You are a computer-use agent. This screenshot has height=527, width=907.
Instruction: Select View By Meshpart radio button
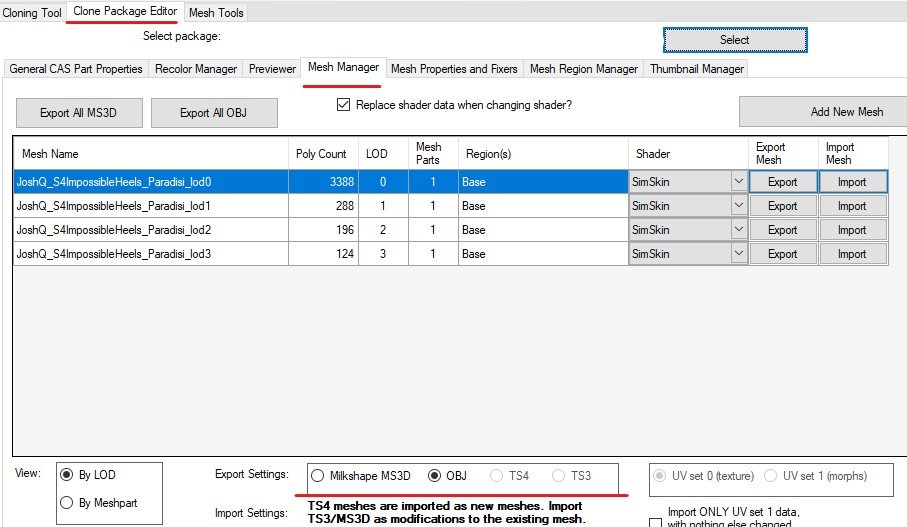(x=67, y=503)
